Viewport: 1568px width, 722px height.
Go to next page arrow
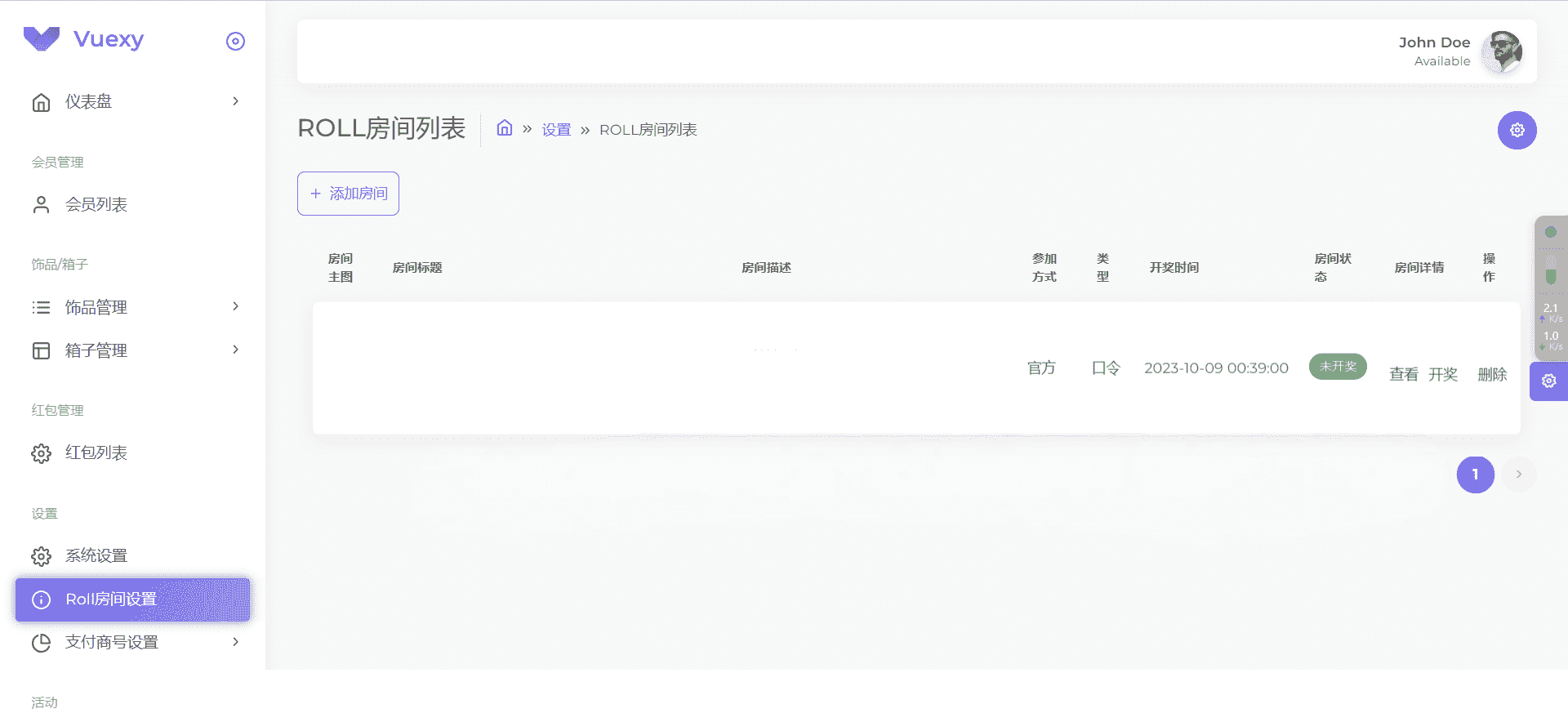click(x=1519, y=475)
